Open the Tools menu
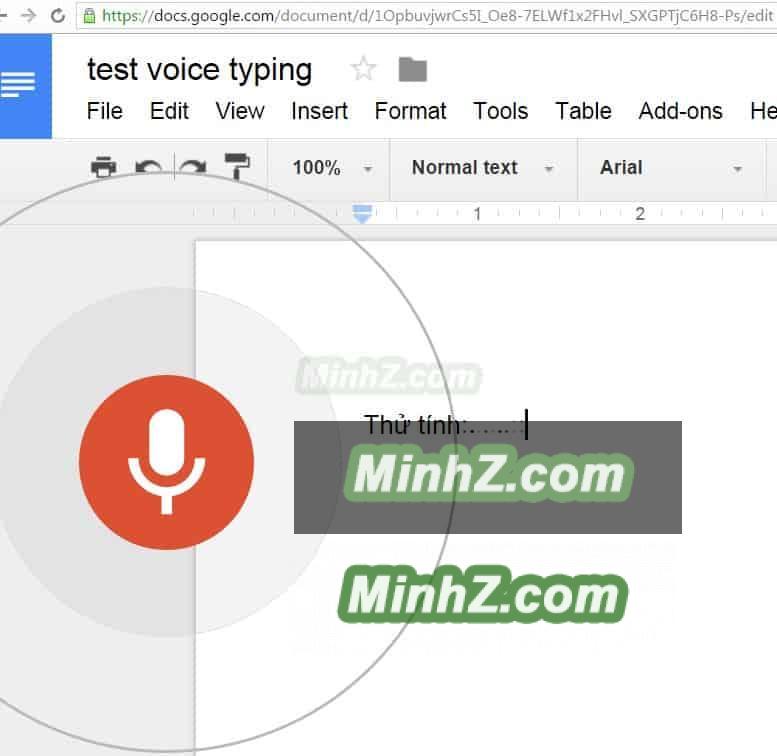 500,111
